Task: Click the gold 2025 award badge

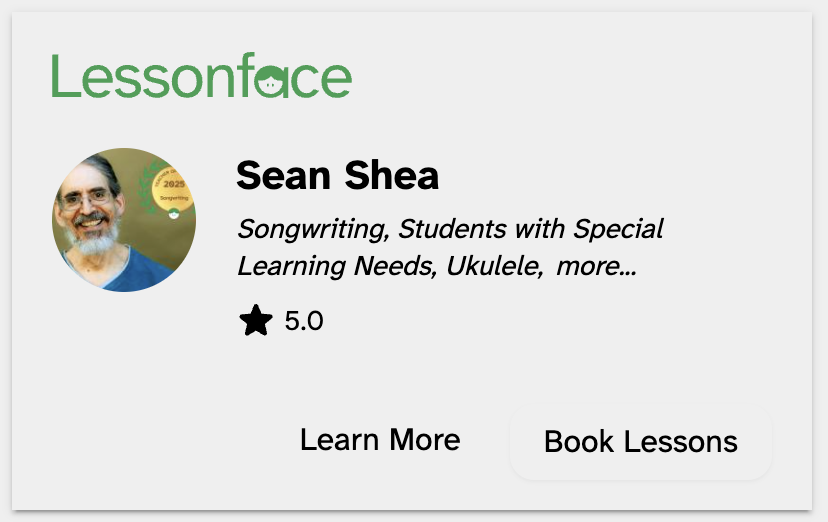Action: pos(171,188)
